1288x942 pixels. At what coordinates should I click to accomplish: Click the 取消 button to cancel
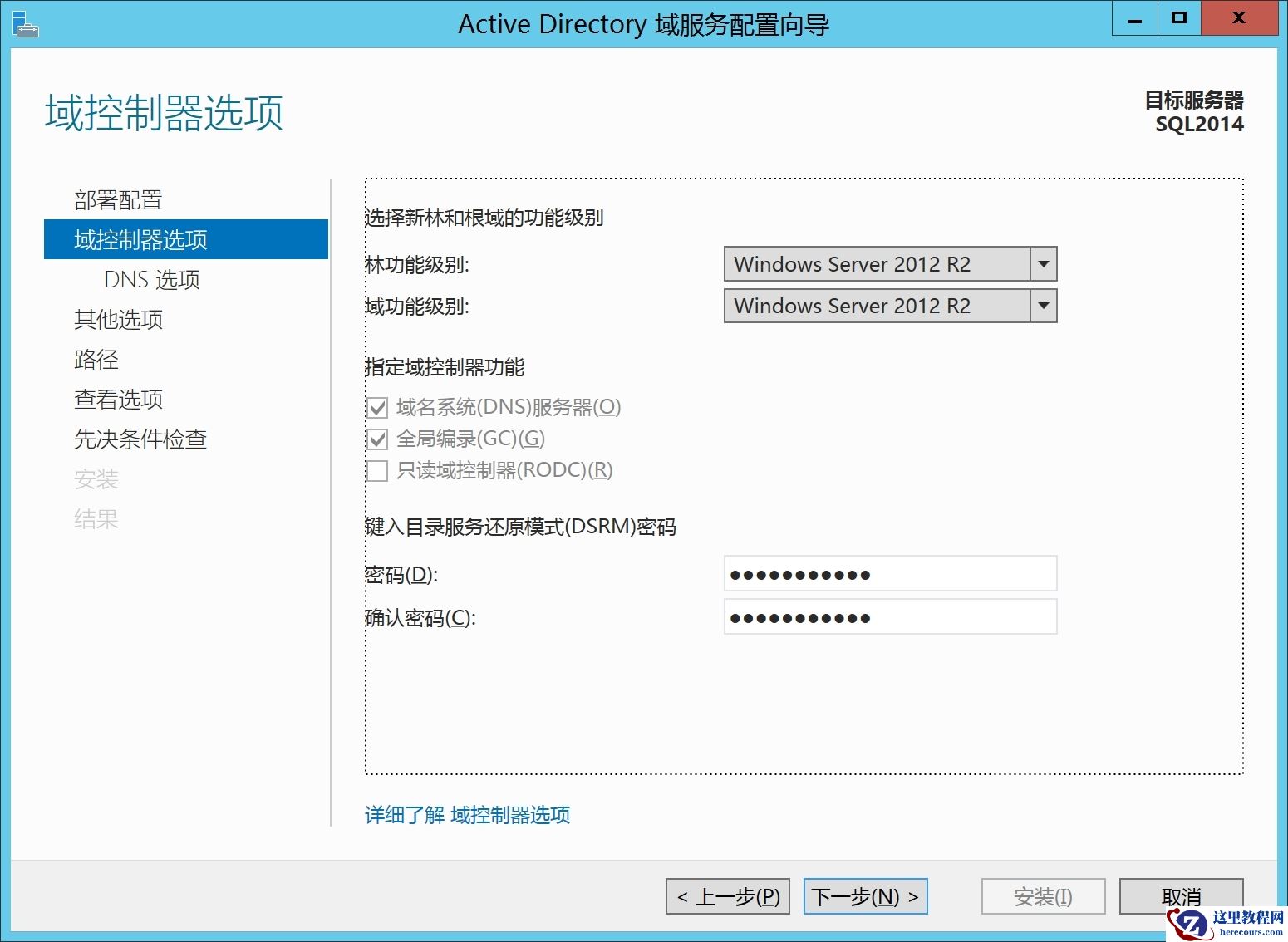(x=1181, y=896)
